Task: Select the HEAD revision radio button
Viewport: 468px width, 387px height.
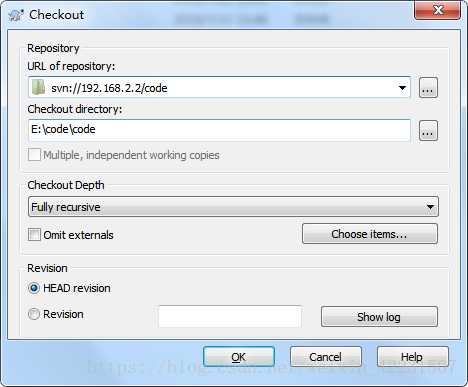Action: tap(34, 288)
